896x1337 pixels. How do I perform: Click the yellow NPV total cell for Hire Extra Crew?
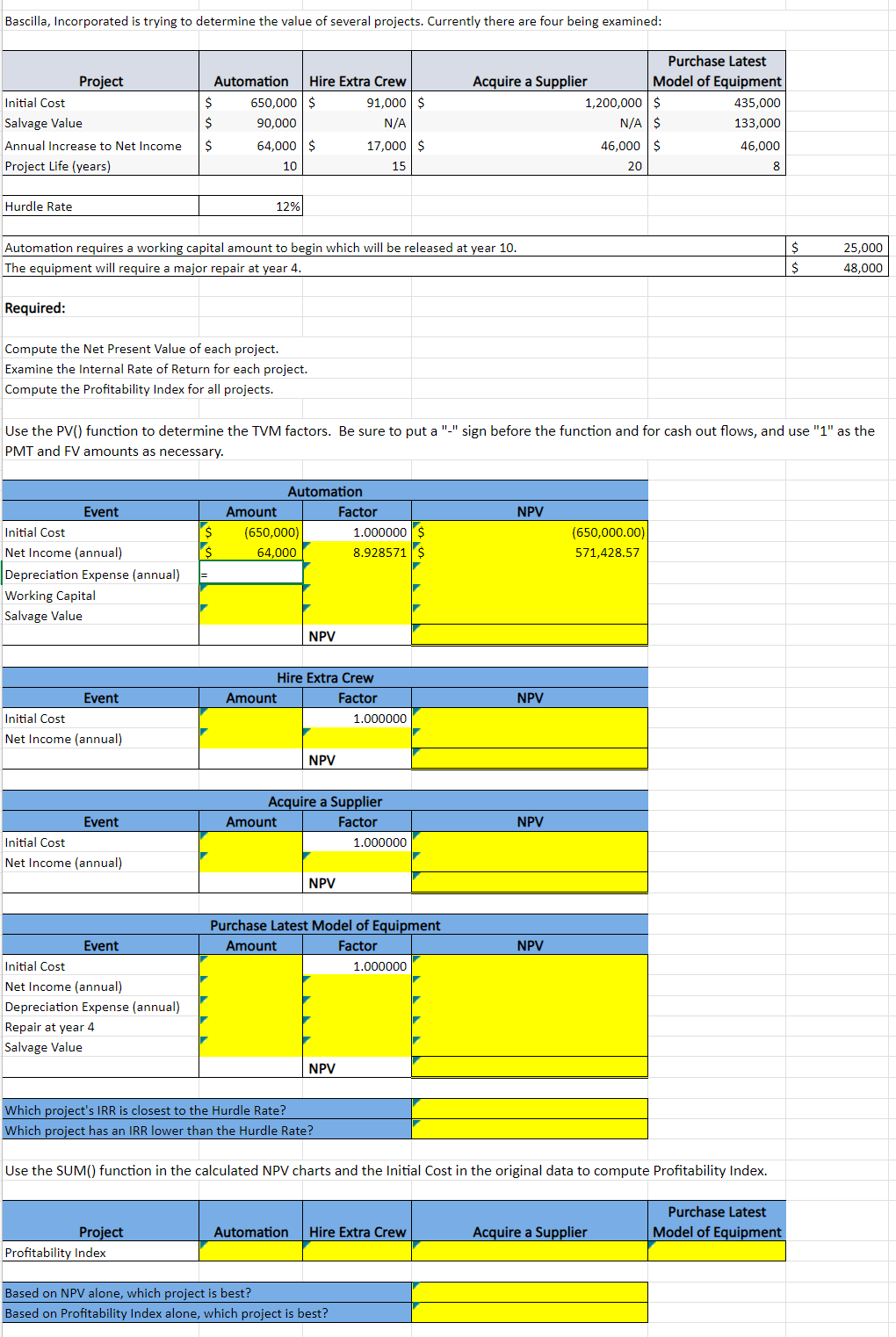coord(529,757)
